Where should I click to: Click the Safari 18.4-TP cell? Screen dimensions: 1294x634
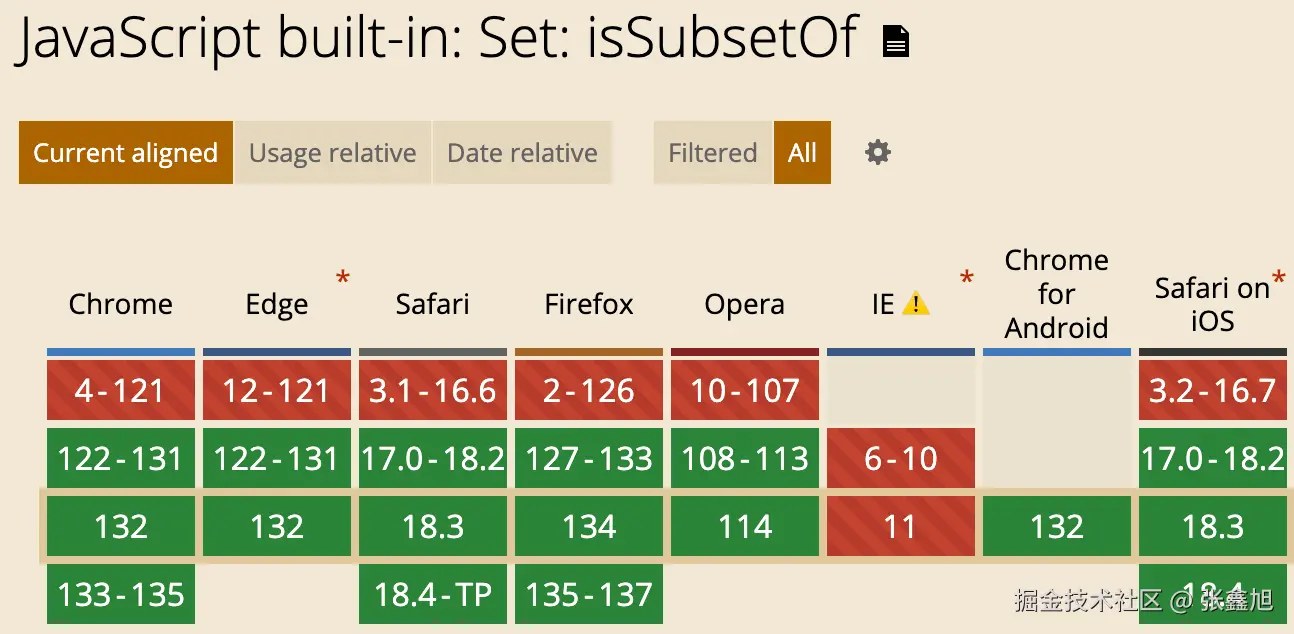[x=433, y=594]
